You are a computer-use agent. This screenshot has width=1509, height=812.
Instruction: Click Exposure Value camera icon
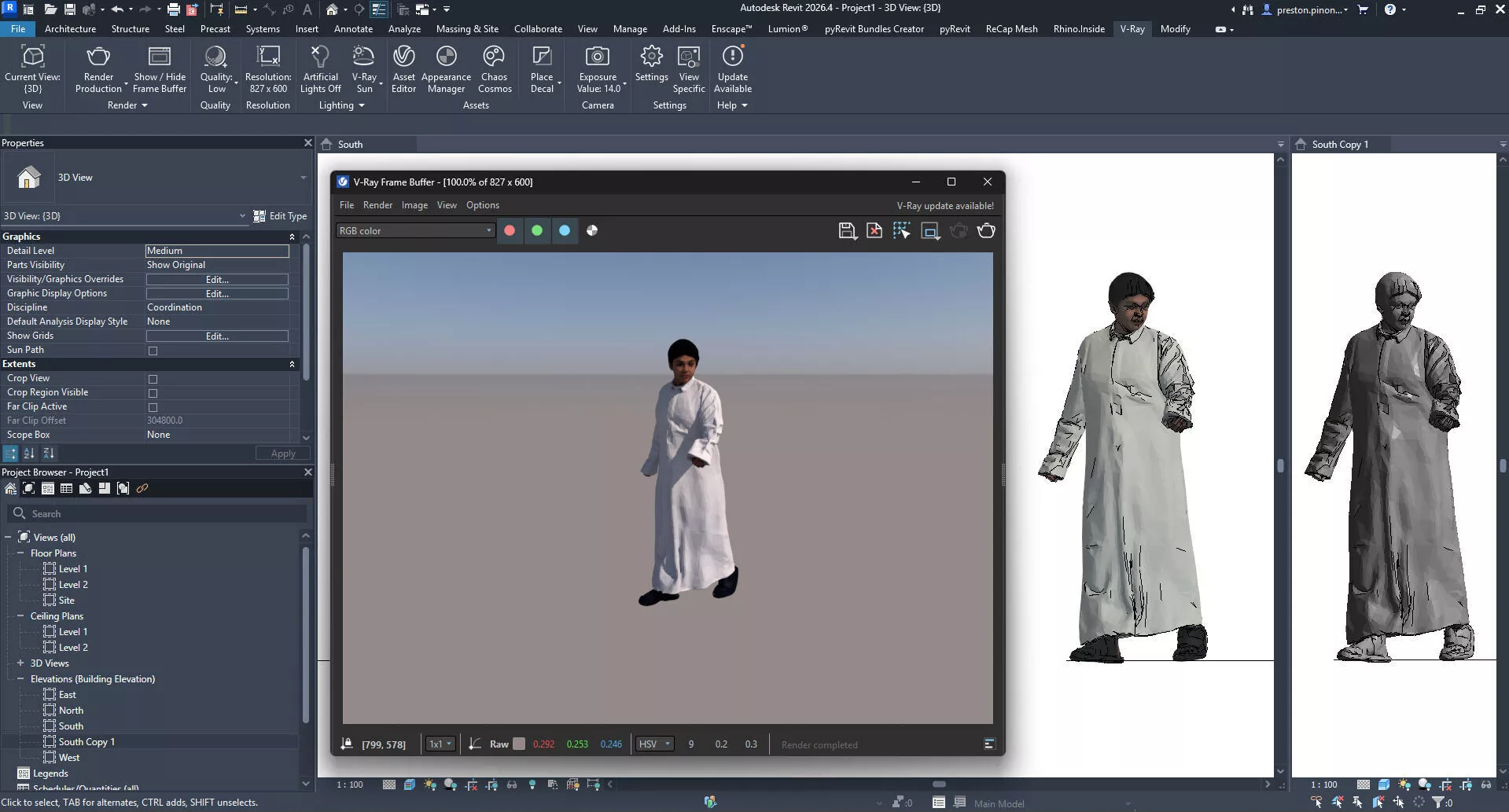coord(598,57)
